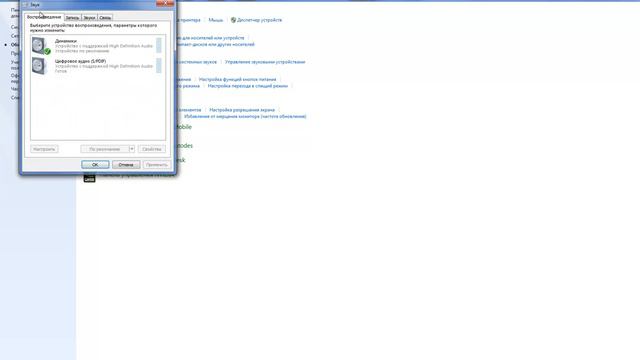Open Управление звуковыми устройствами link
The height and width of the screenshot is (360, 640).
(x=265, y=62)
